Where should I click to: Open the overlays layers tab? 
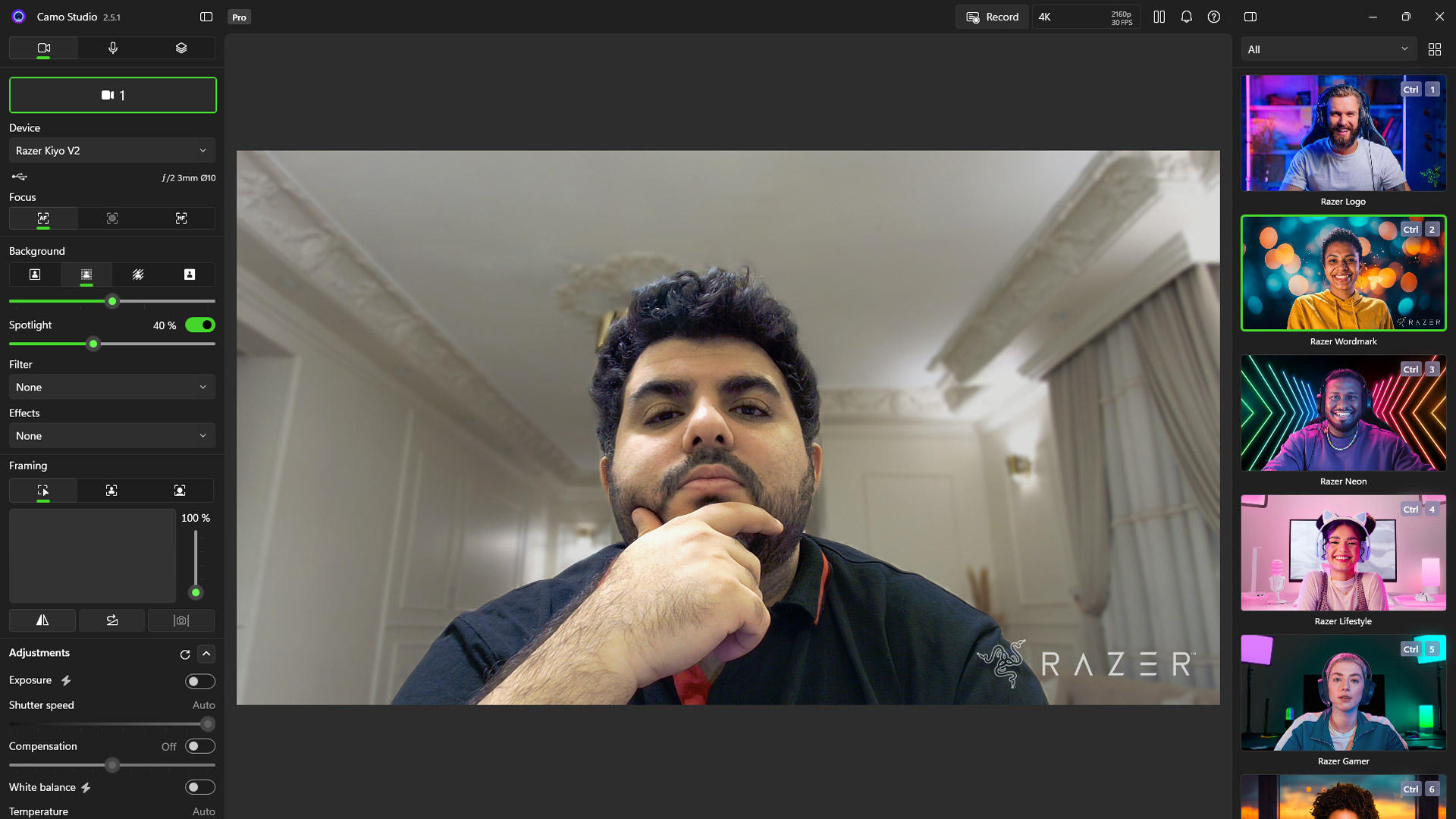click(x=181, y=48)
